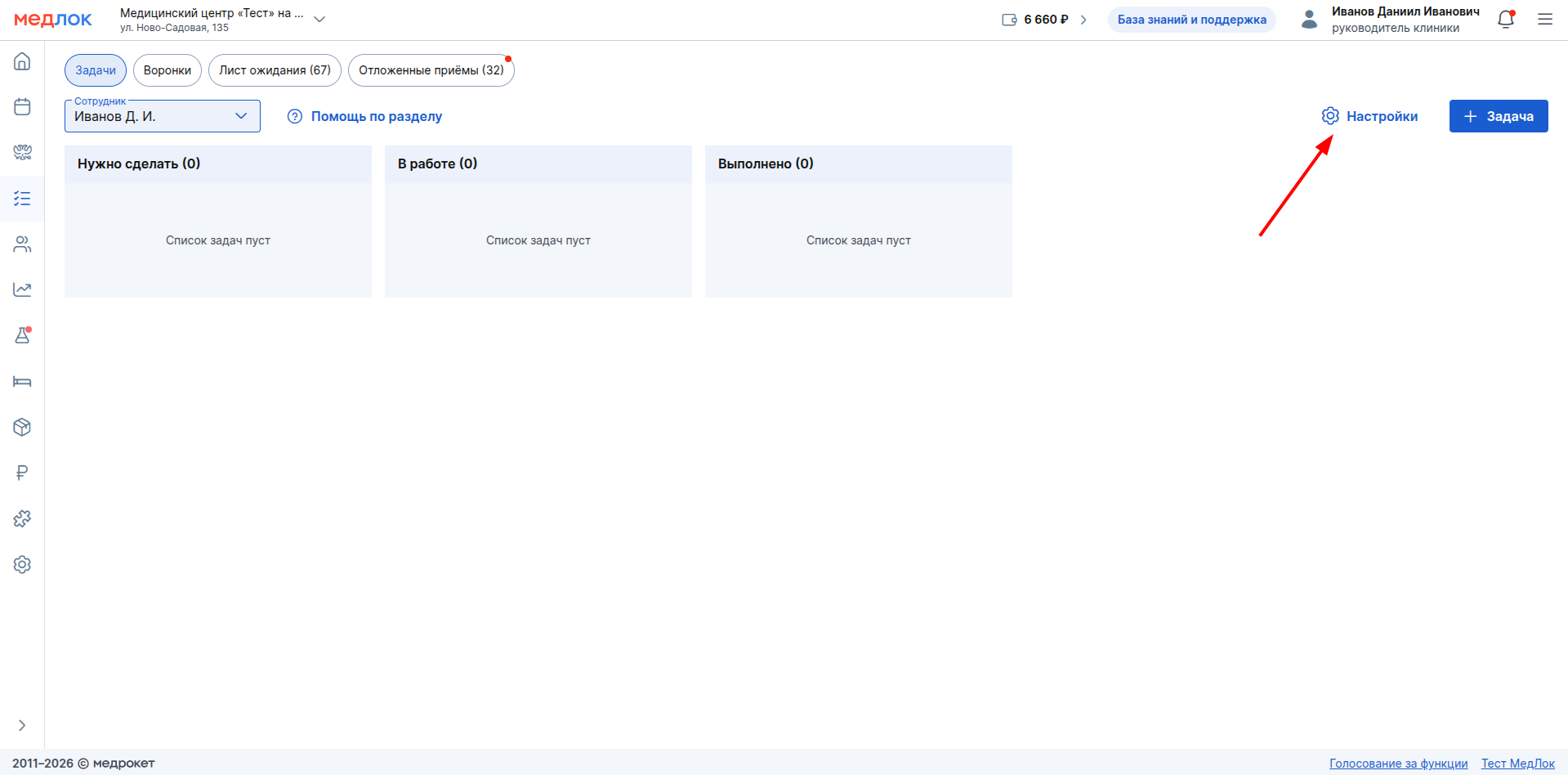Open notifications bell icon
1568x775 pixels.
point(1505,20)
